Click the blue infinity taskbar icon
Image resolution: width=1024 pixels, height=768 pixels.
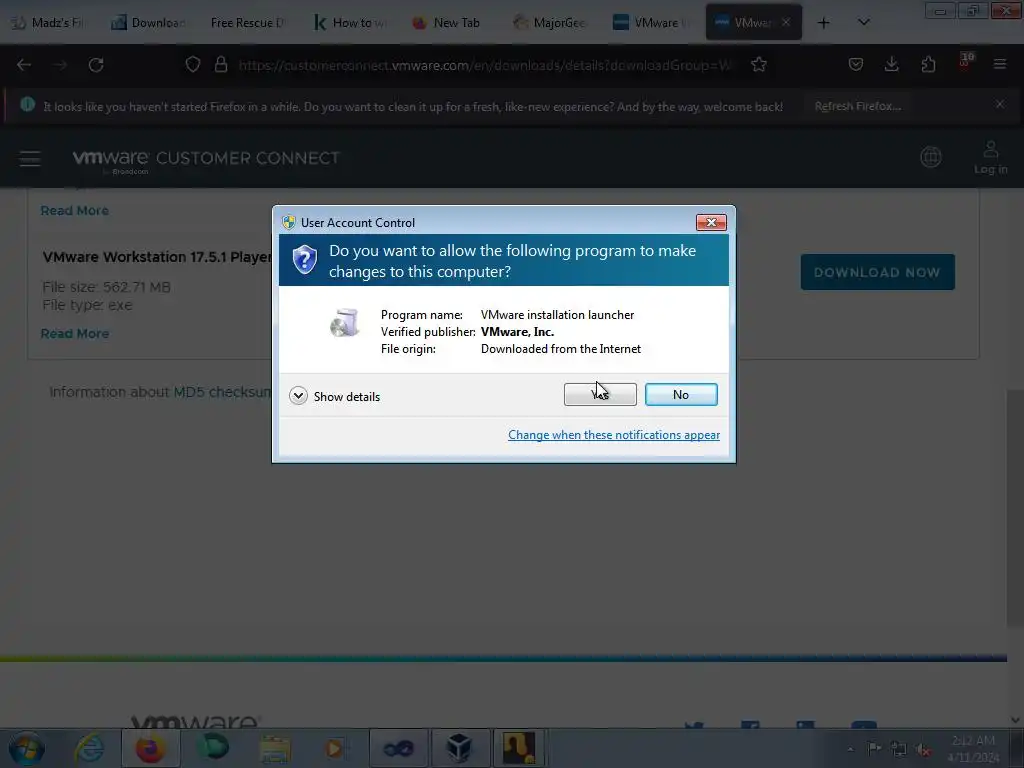(398, 748)
